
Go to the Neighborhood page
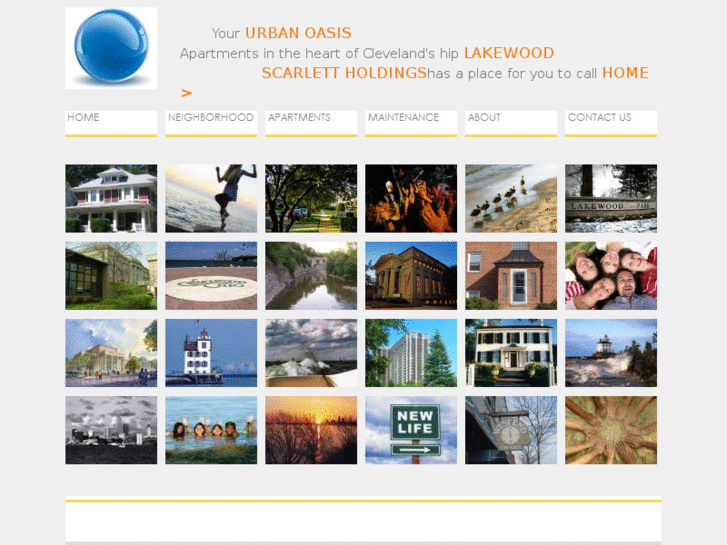pos(210,118)
